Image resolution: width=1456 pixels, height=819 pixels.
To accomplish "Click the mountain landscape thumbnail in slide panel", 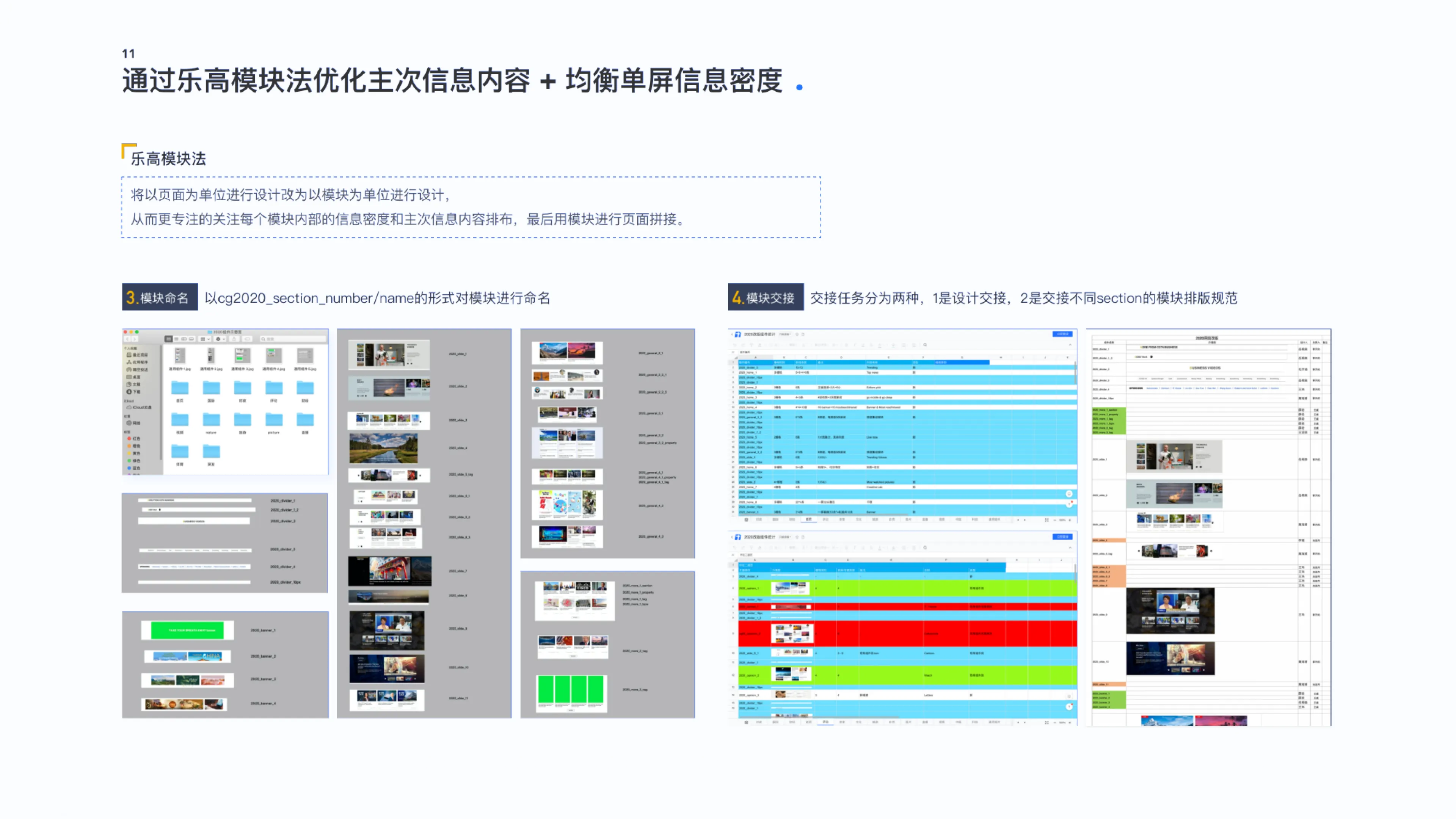I will pos(383,449).
